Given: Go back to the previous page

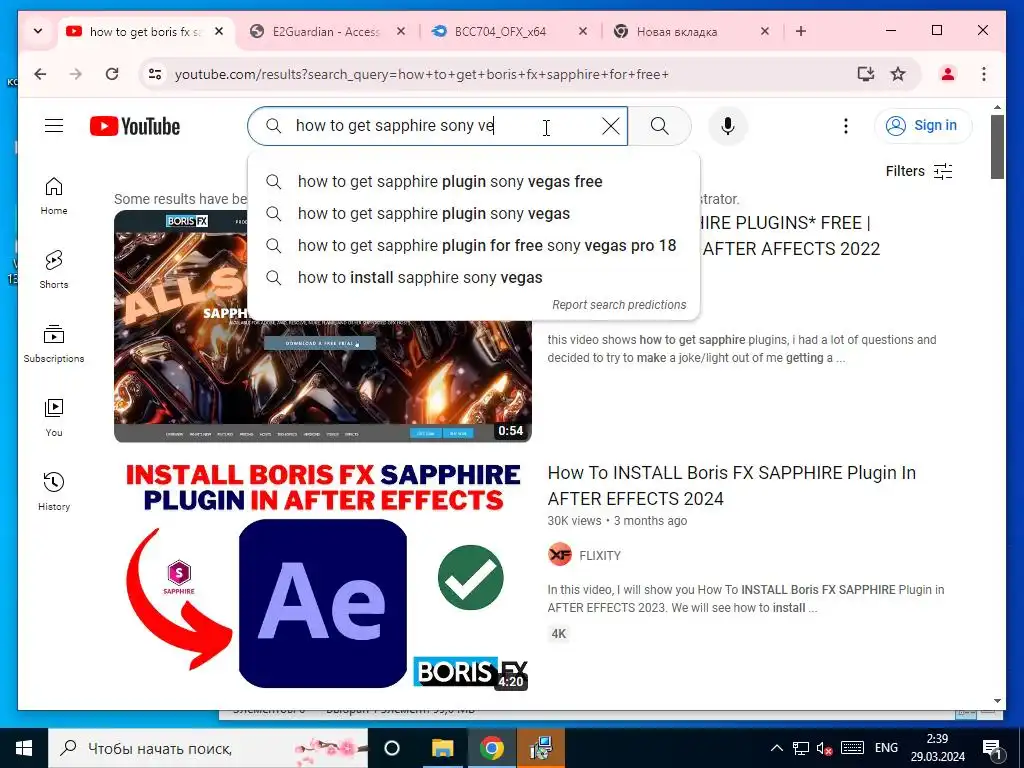Looking at the screenshot, I should coord(40,74).
